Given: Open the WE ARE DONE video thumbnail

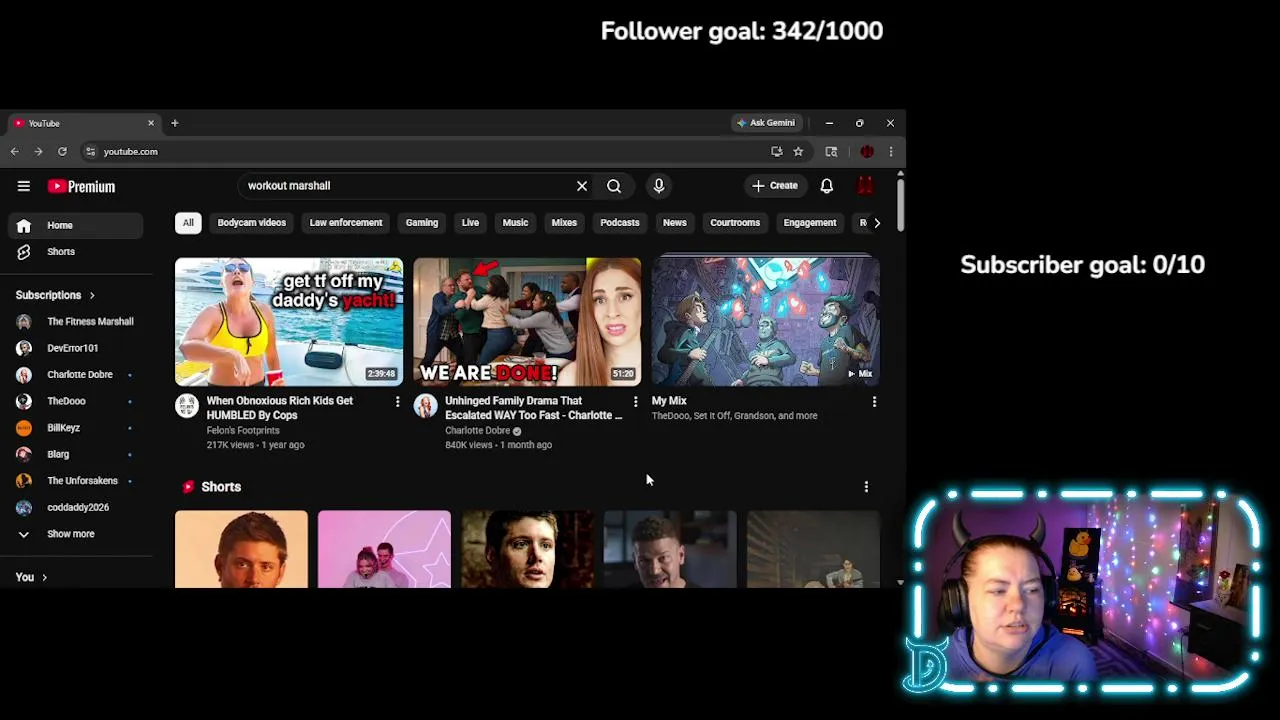Looking at the screenshot, I should [x=527, y=322].
